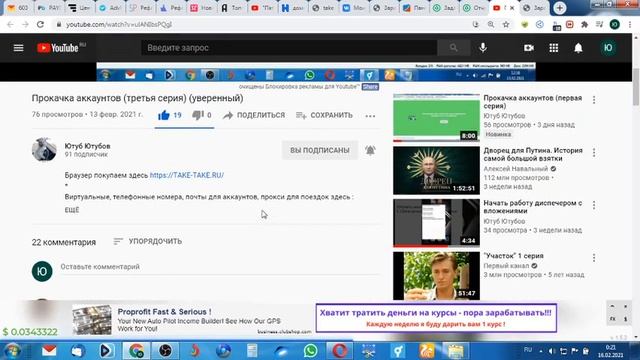Open the Create video camera icon
The height and width of the screenshot is (360, 640).
pos(529,48)
